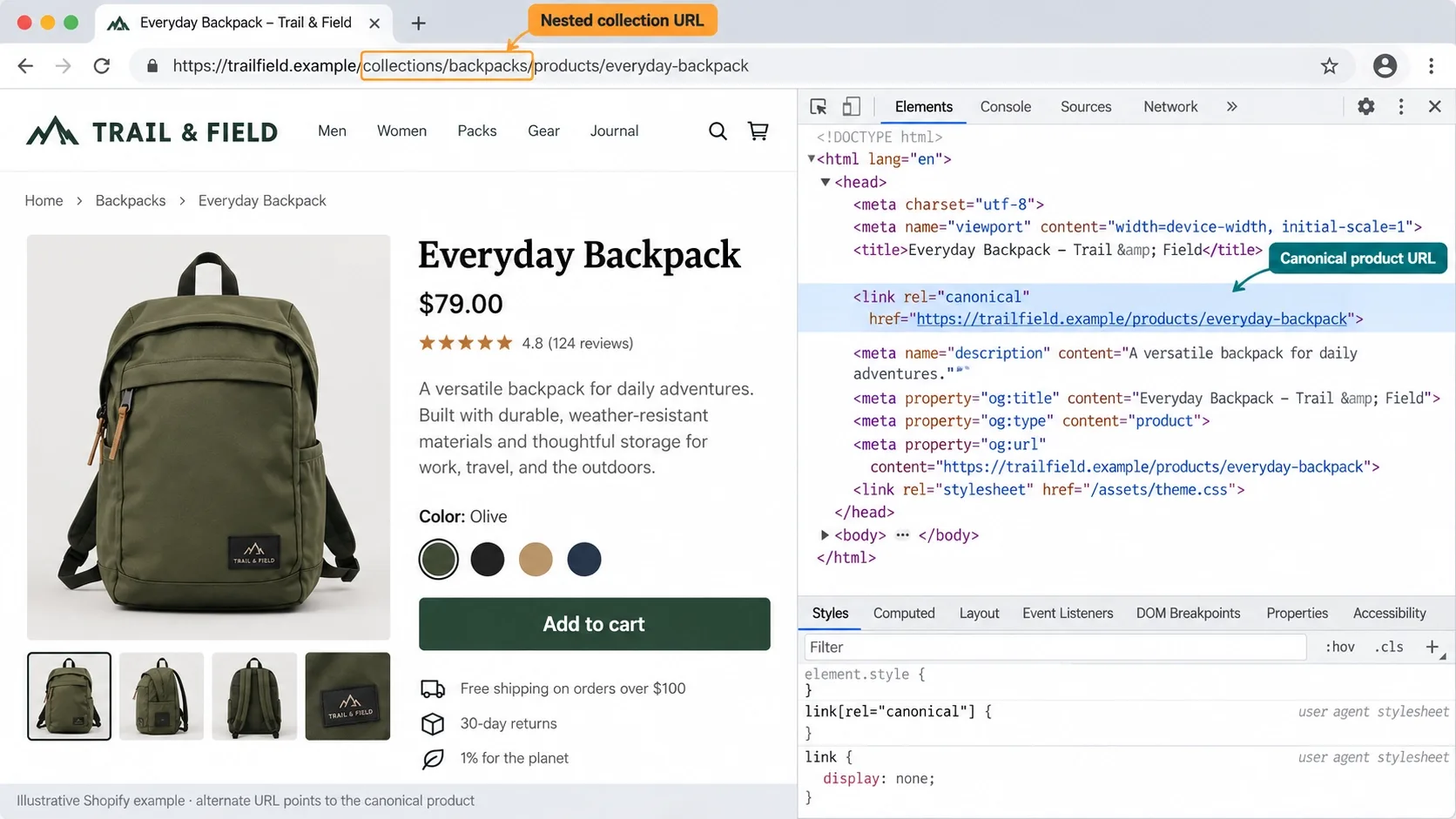Switch to the Console tab

coord(1006,106)
